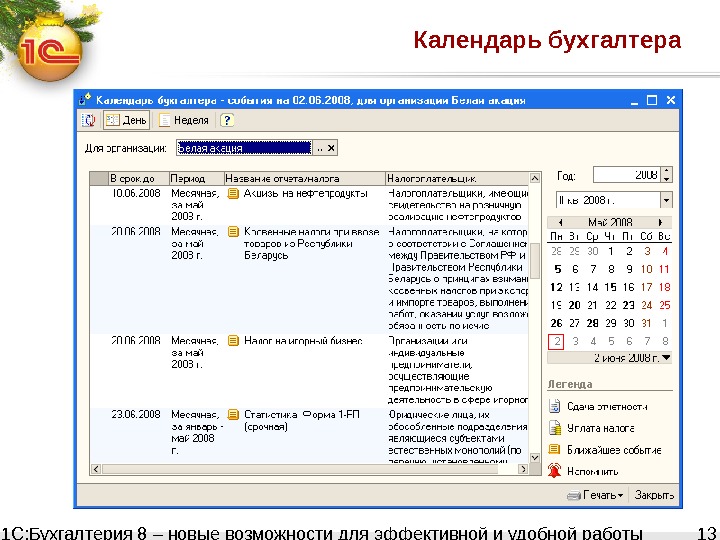Click the Закрыть button
720x540 pixels.
pyautogui.click(x=654, y=495)
